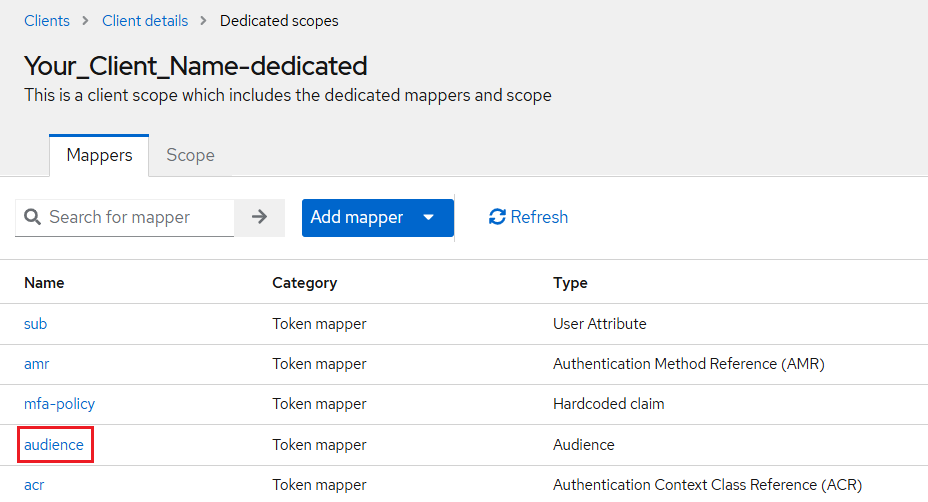The height and width of the screenshot is (502, 928).
Task: Open the sub mapper
Action: (36, 324)
